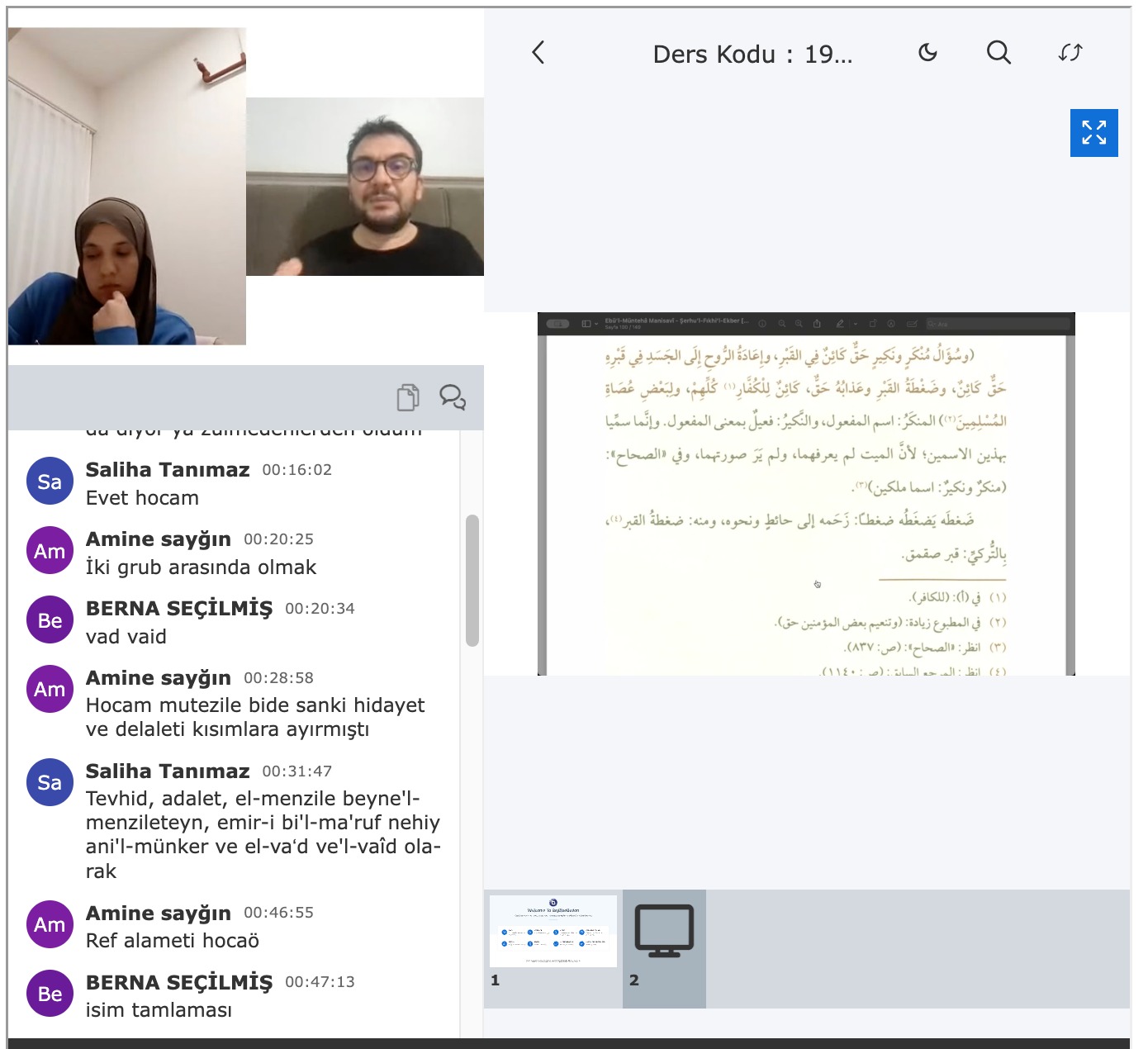Open the notes document icon
Image resolution: width=1148 pixels, height=1049 pixels.
pos(408,397)
